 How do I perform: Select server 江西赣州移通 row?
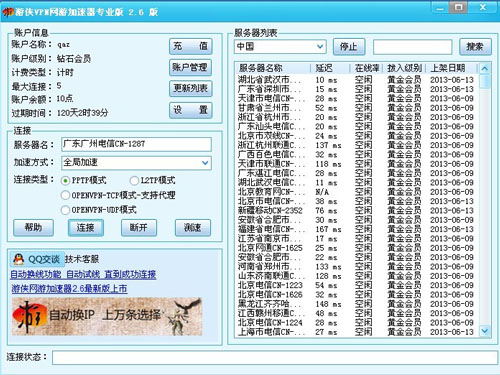coord(357,313)
